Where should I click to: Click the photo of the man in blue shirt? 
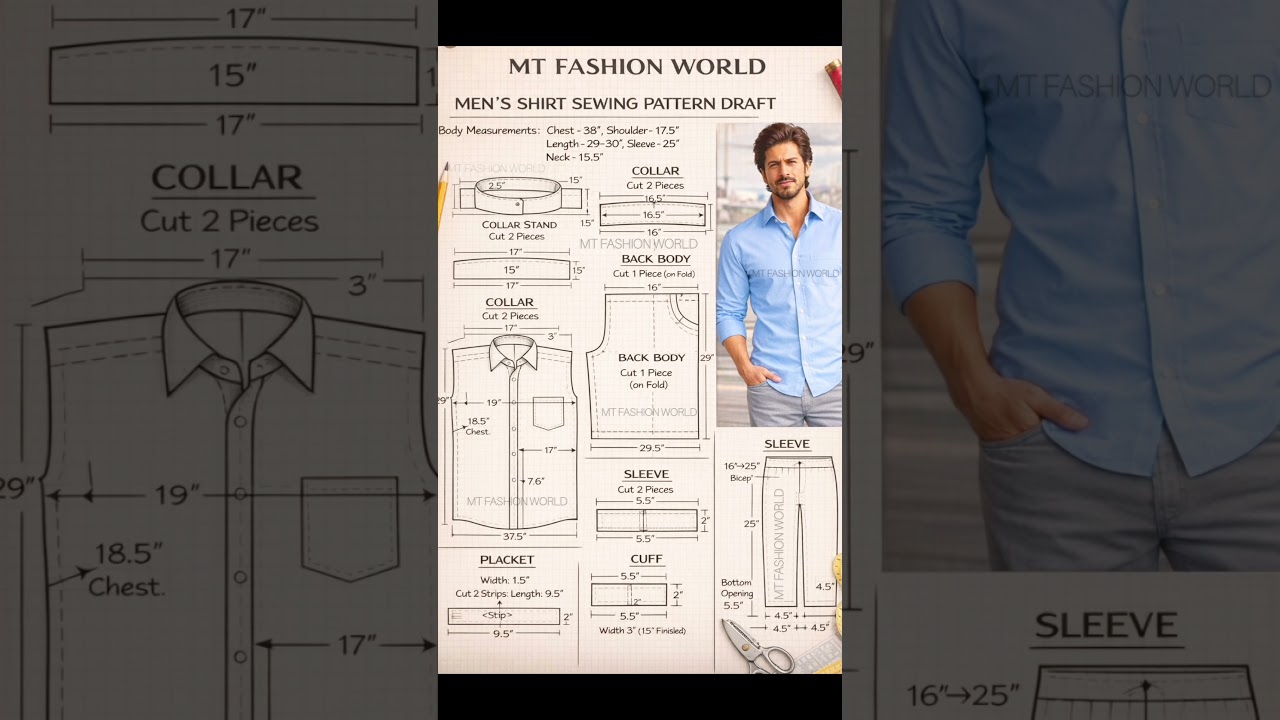click(779, 275)
